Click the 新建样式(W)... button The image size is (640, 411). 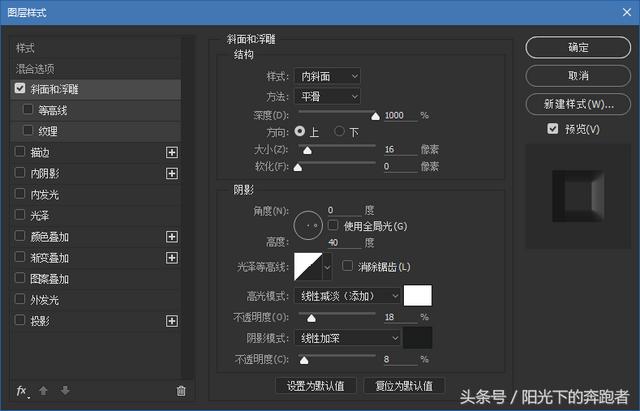pyautogui.click(x=578, y=104)
